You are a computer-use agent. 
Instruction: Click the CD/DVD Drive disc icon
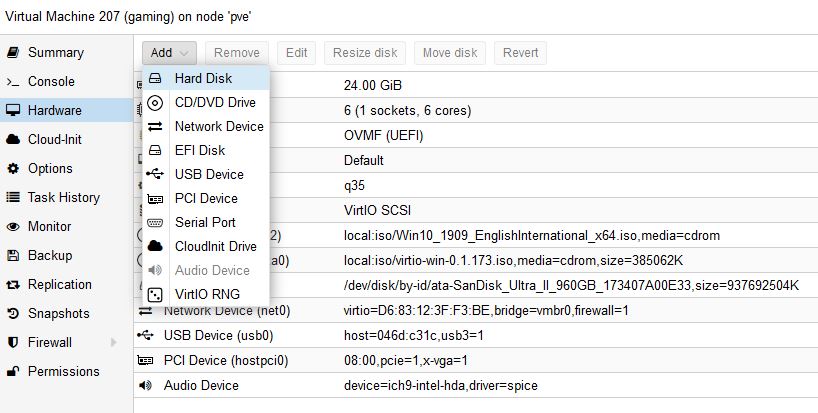click(155, 102)
